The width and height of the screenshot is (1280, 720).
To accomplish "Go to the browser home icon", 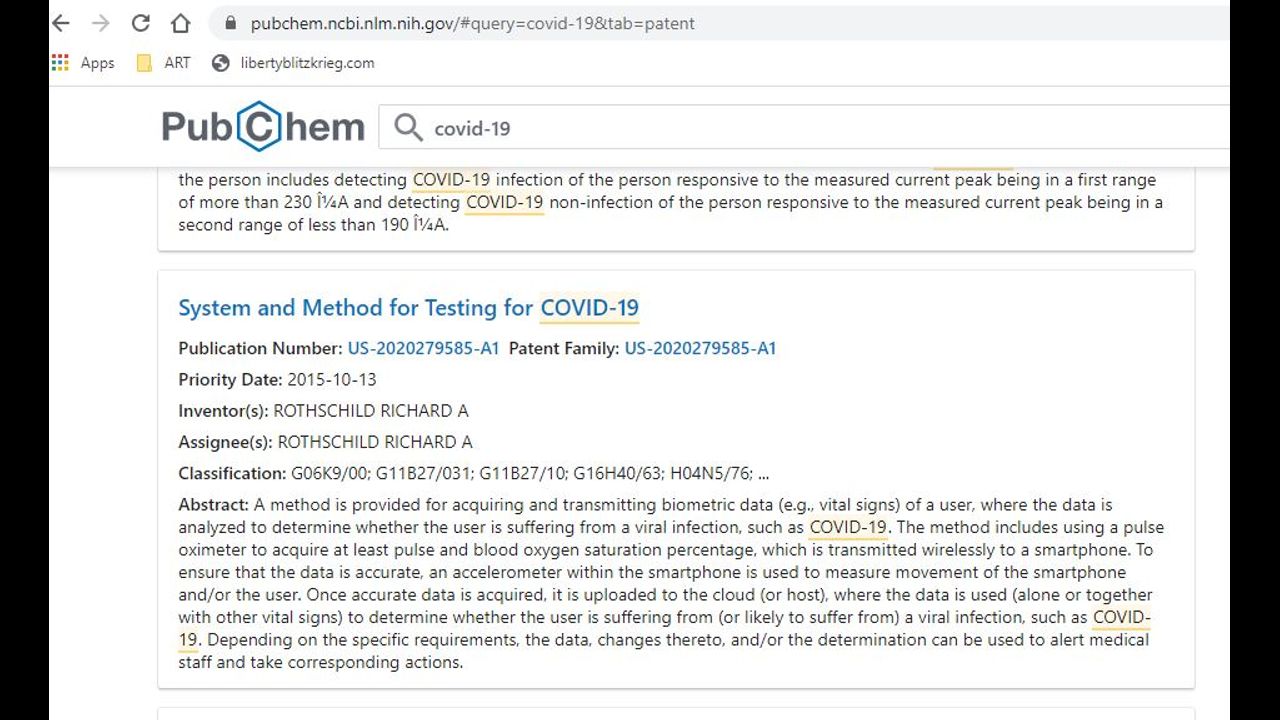I will tap(180, 23).
